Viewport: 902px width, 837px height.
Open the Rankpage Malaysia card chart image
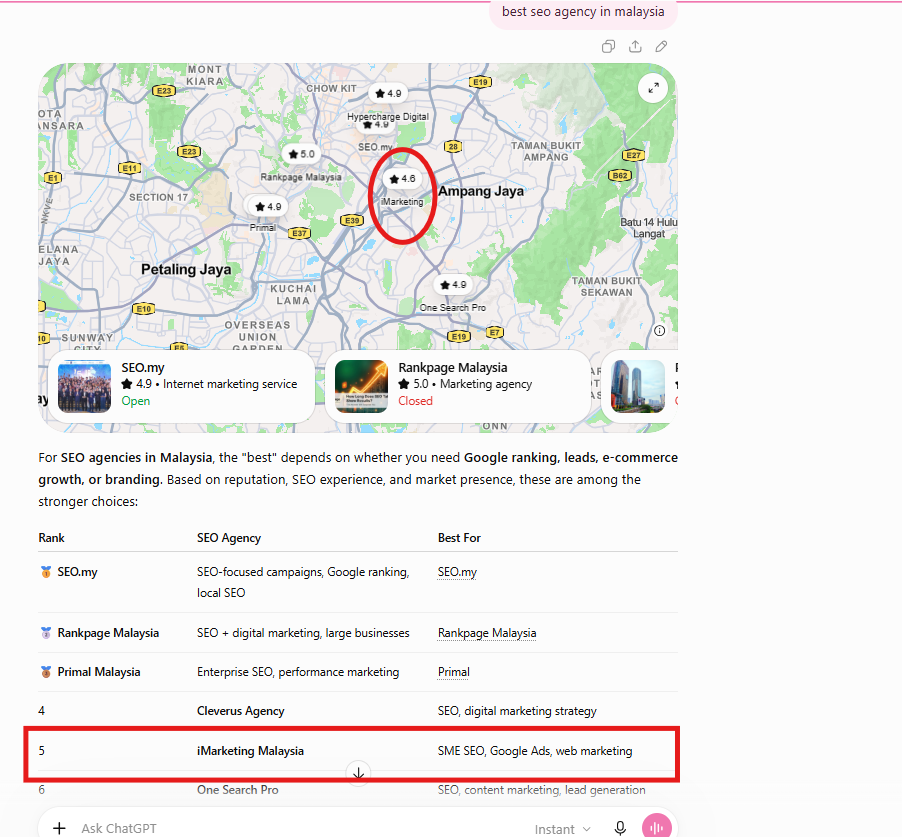pos(361,387)
